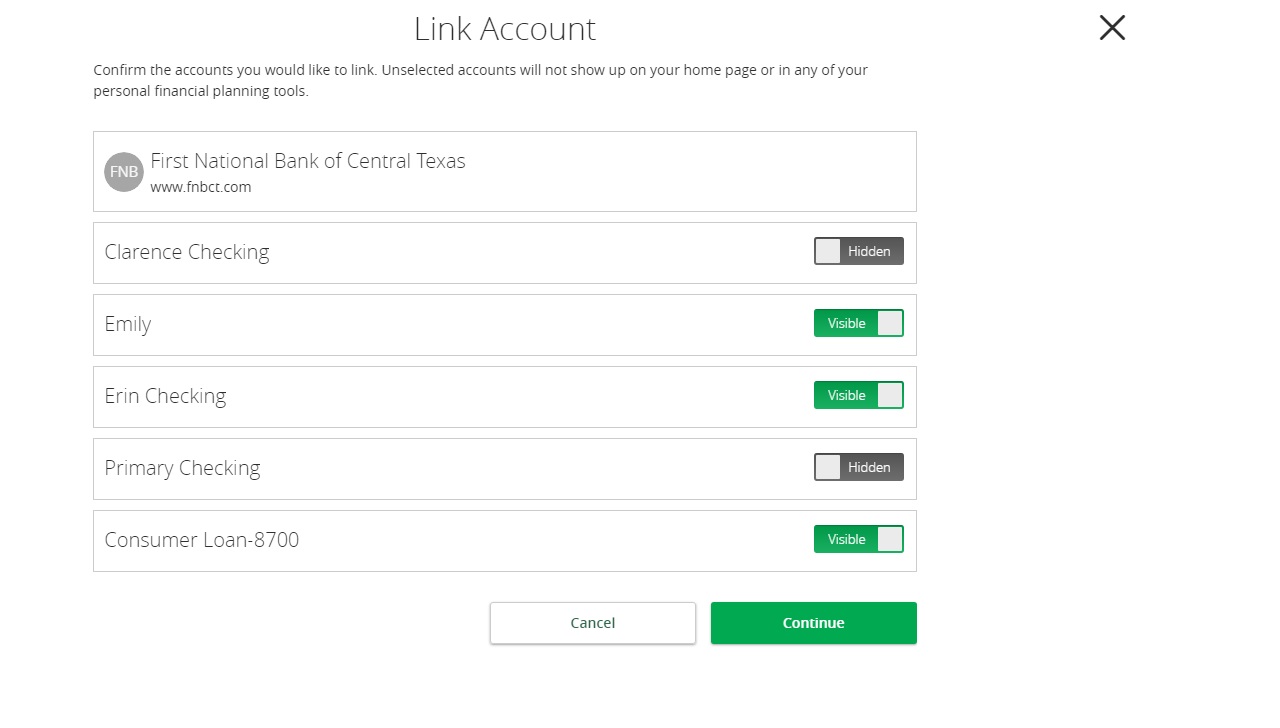Click the Consumer Loan-8700 account name
Screen dimensions: 1280x728
(202, 540)
